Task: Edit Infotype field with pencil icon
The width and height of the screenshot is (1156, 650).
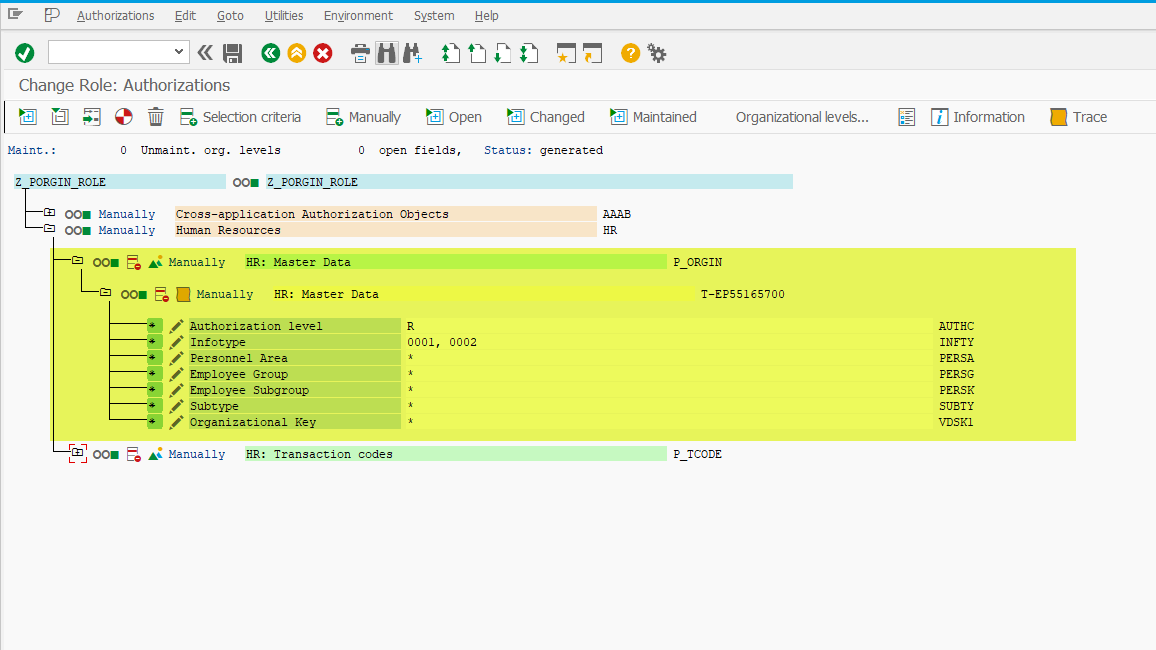Action: click(x=176, y=342)
